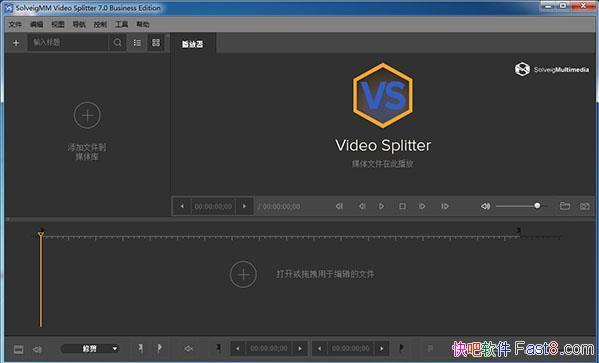Toggle the timeline audio speaker icon

[x=37, y=349]
